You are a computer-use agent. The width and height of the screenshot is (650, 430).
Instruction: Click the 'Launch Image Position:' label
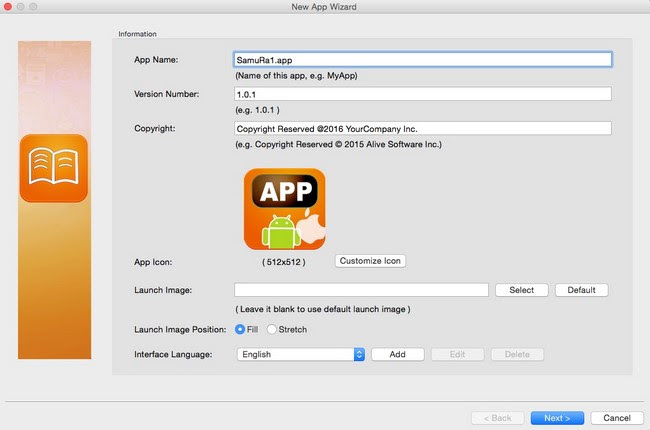click(x=180, y=329)
